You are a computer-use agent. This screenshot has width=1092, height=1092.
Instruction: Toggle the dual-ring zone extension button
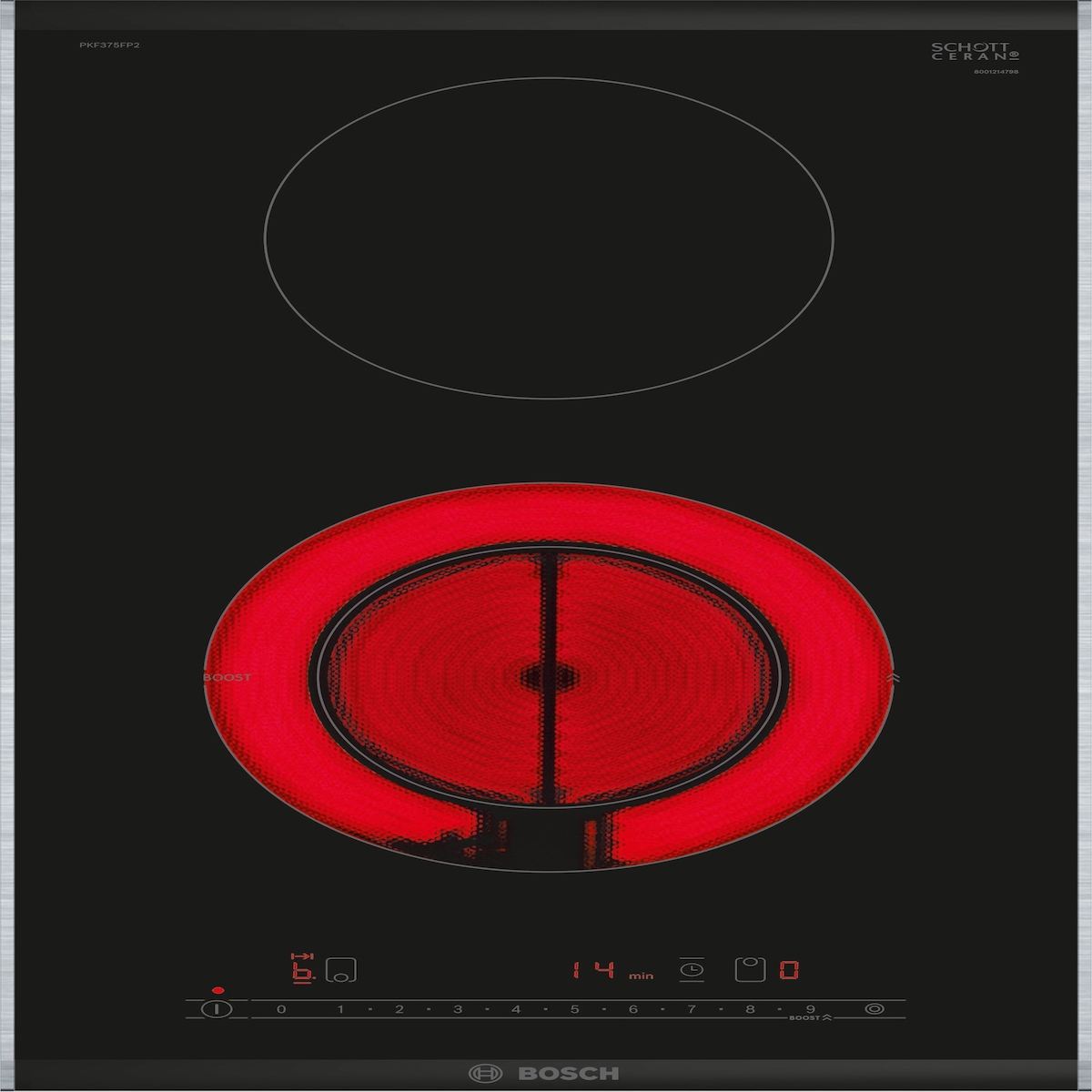(875, 1008)
